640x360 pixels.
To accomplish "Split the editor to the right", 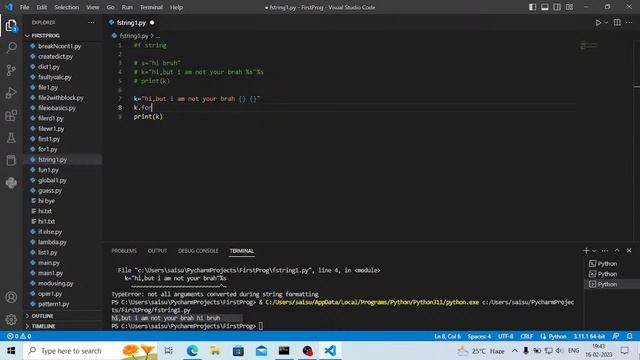I will (x=617, y=23).
